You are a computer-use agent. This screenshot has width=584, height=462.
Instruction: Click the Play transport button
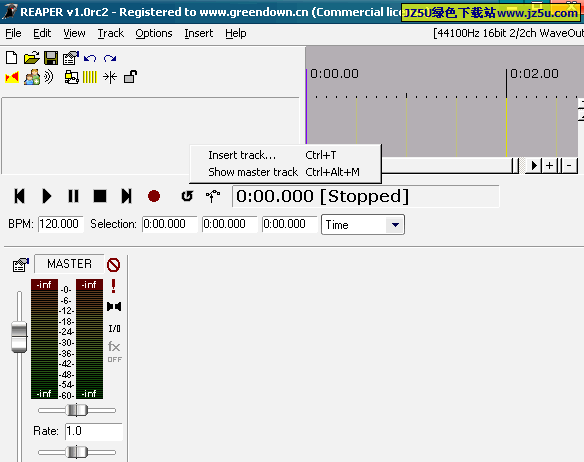(47, 196)
